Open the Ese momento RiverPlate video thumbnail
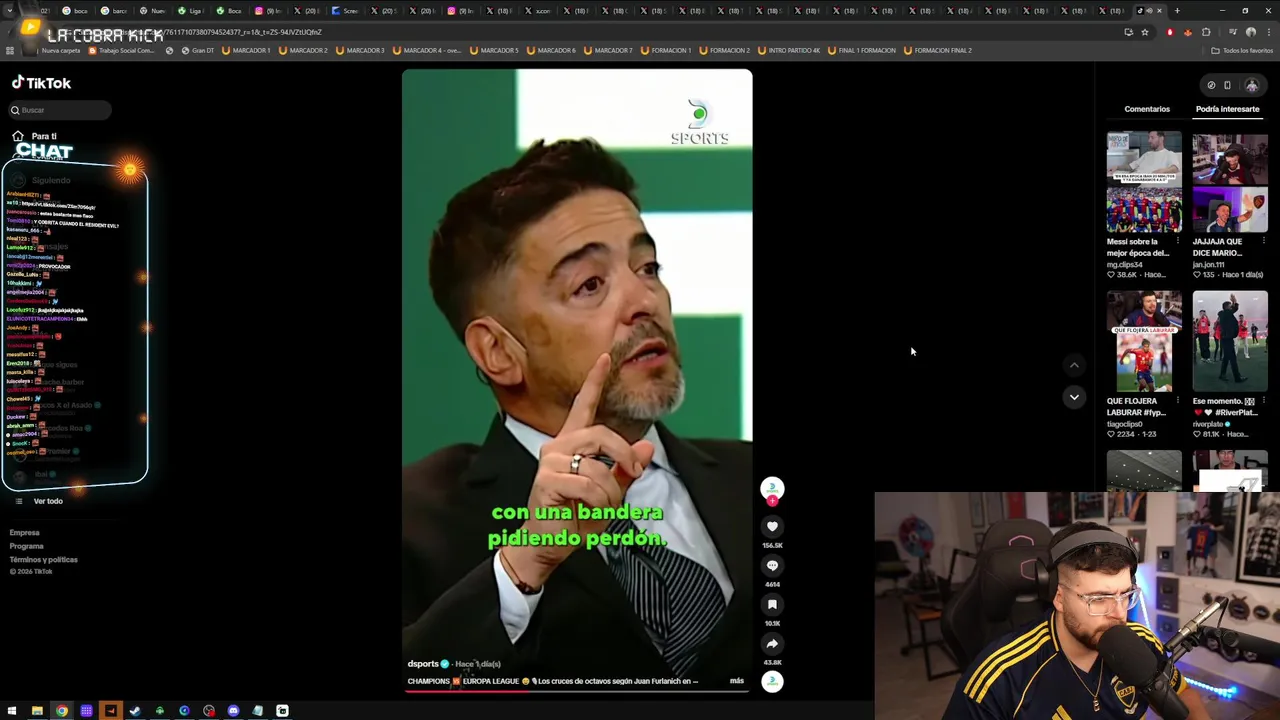 pos(1230,342)
